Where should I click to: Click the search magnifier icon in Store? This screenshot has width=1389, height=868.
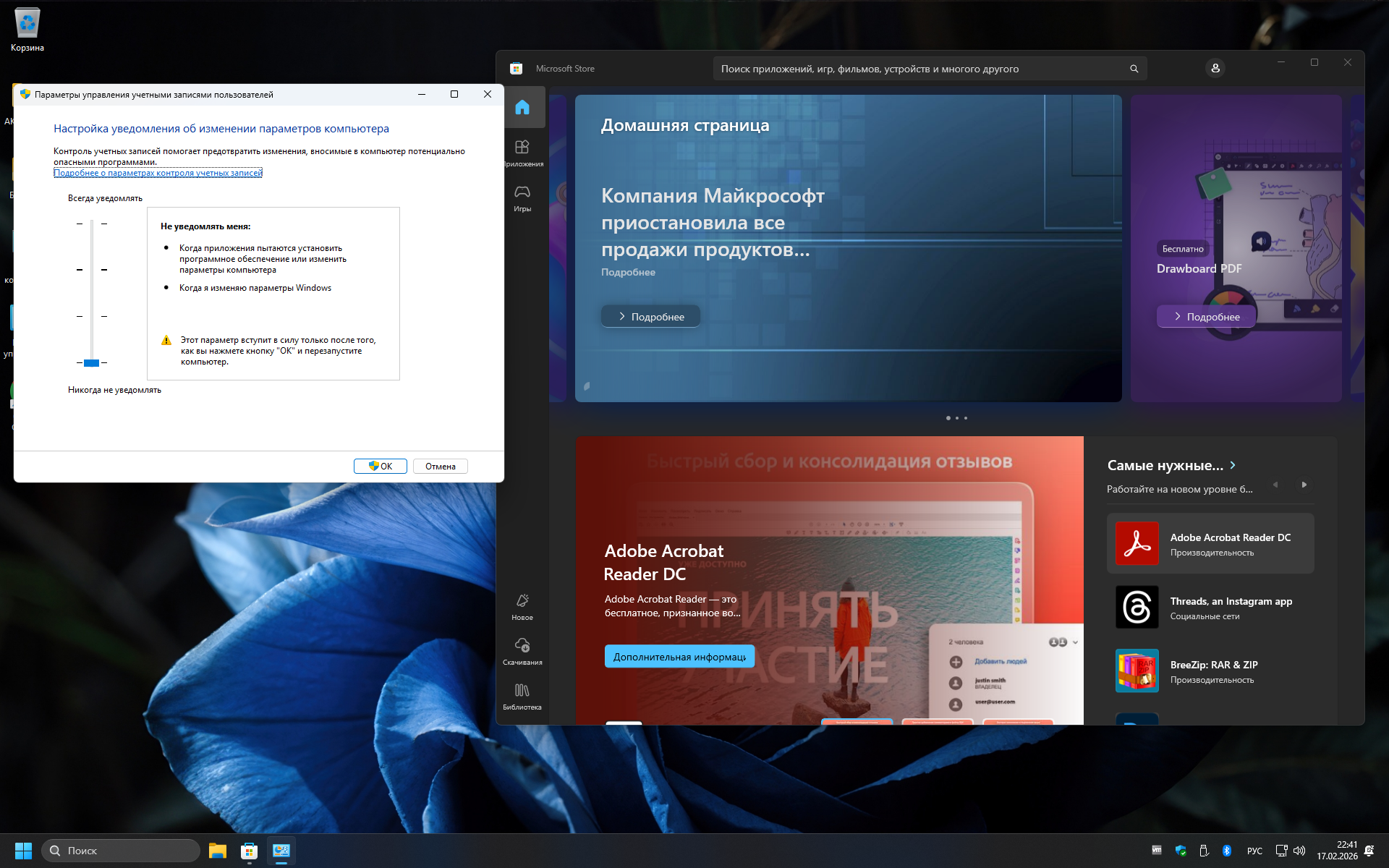coord(1134,69)
